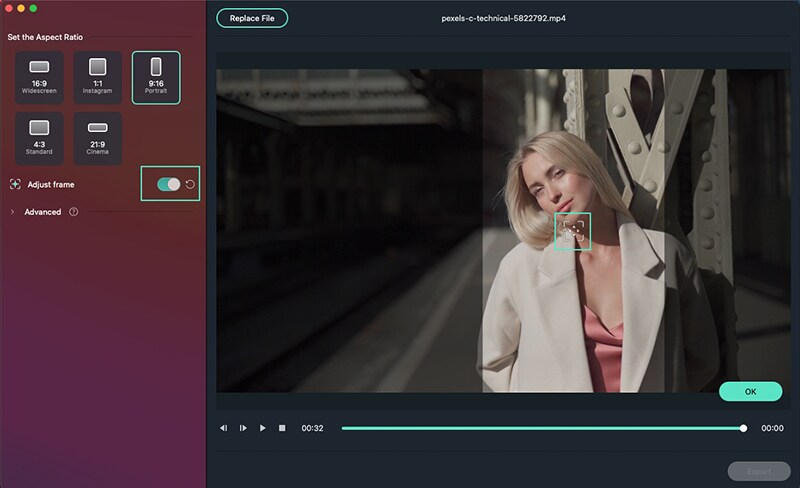
Task: Click the Replace File button
Action: 252,18
